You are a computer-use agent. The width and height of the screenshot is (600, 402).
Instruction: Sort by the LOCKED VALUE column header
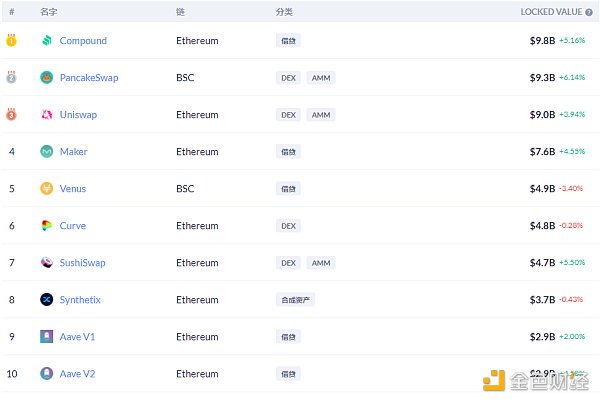coord(550,12)
